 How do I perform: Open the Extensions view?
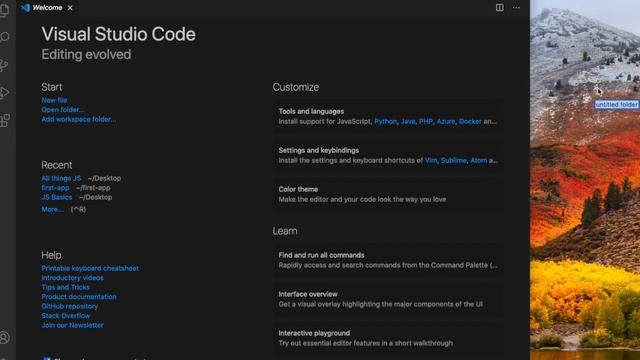pos(4,120)
